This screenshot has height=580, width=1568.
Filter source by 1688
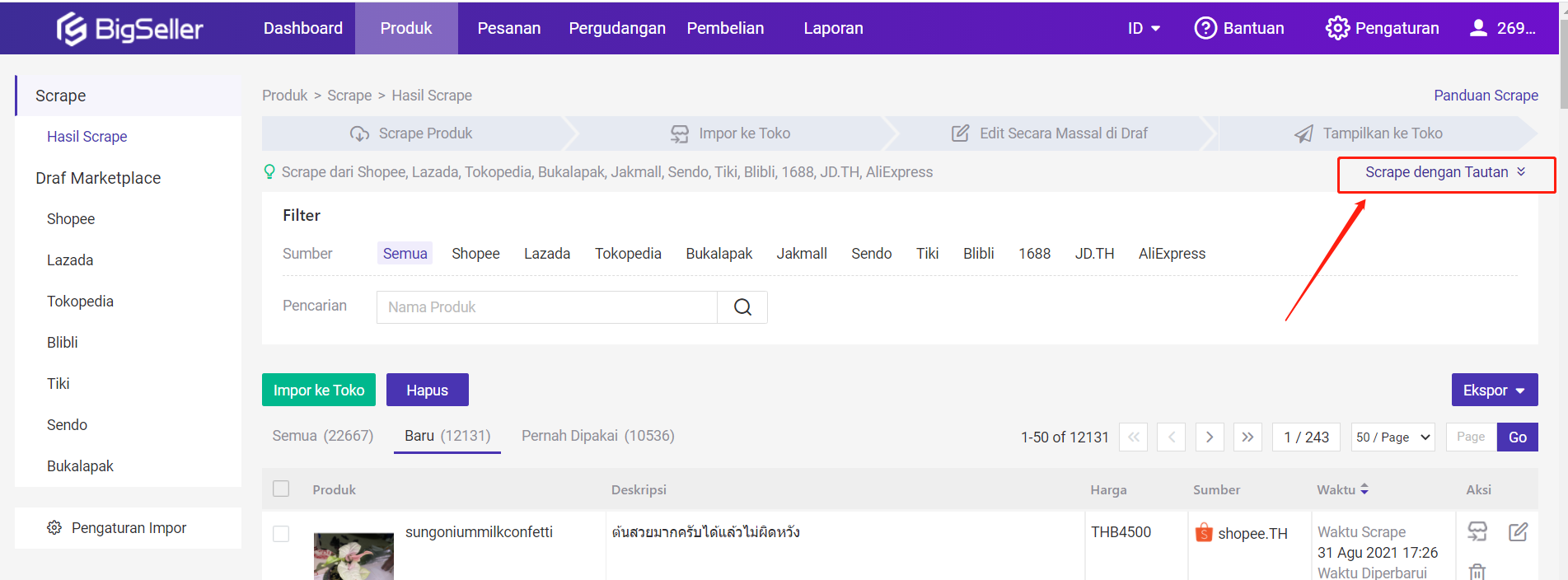[x=1034, y=254]
